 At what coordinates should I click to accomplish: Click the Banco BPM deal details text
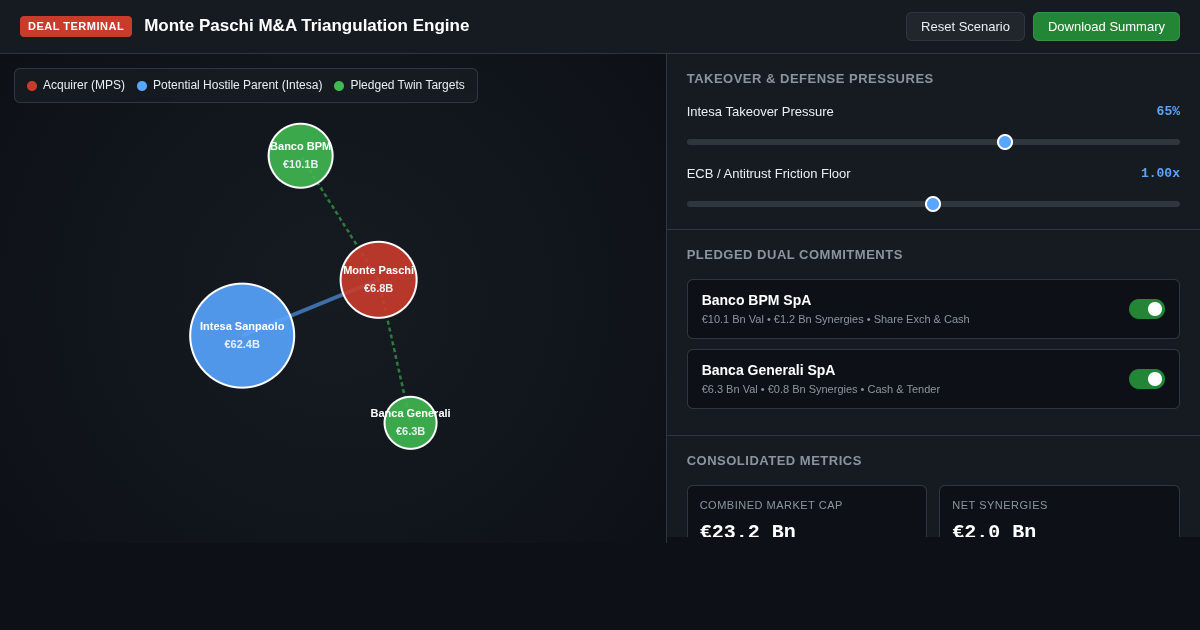836,319
